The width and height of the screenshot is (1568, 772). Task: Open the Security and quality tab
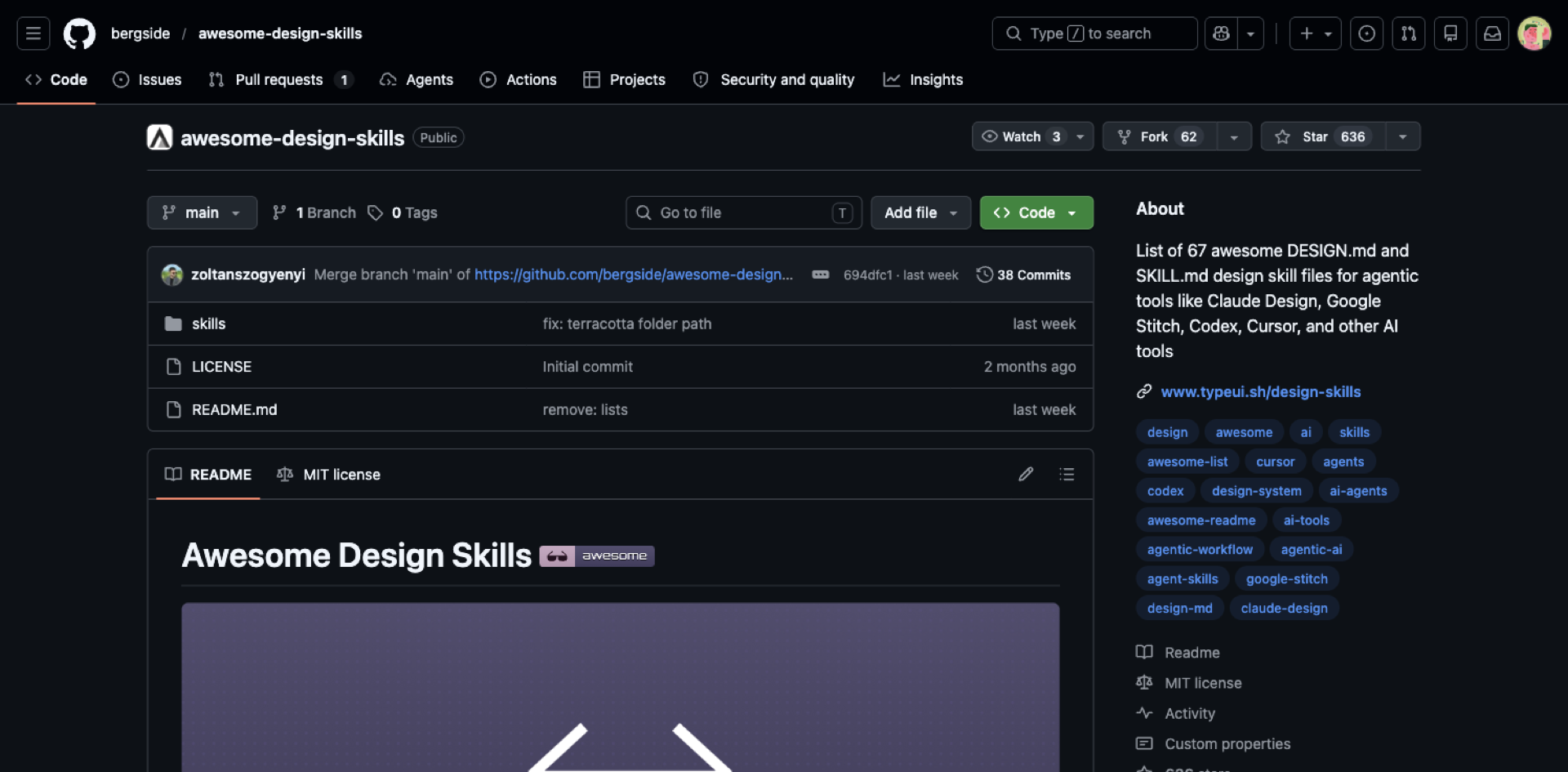coord(773,79)
